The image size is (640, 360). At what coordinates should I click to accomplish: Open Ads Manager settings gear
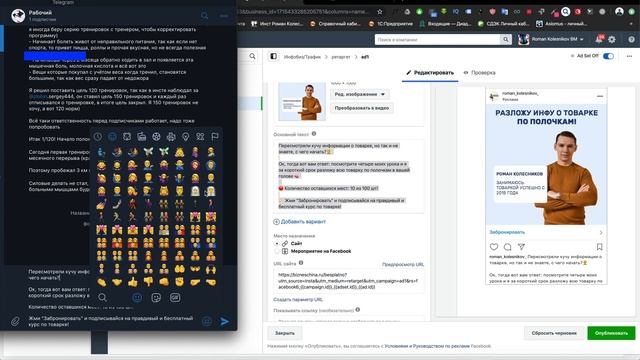612,40
